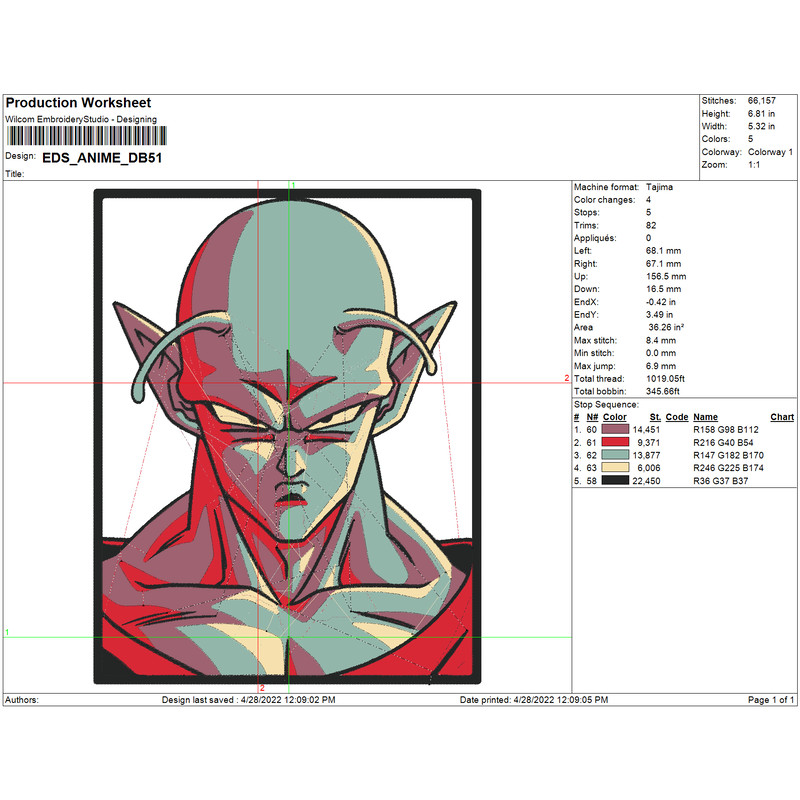
Task: Click the Colorway 1 value
Action: [x=769, y=152]
